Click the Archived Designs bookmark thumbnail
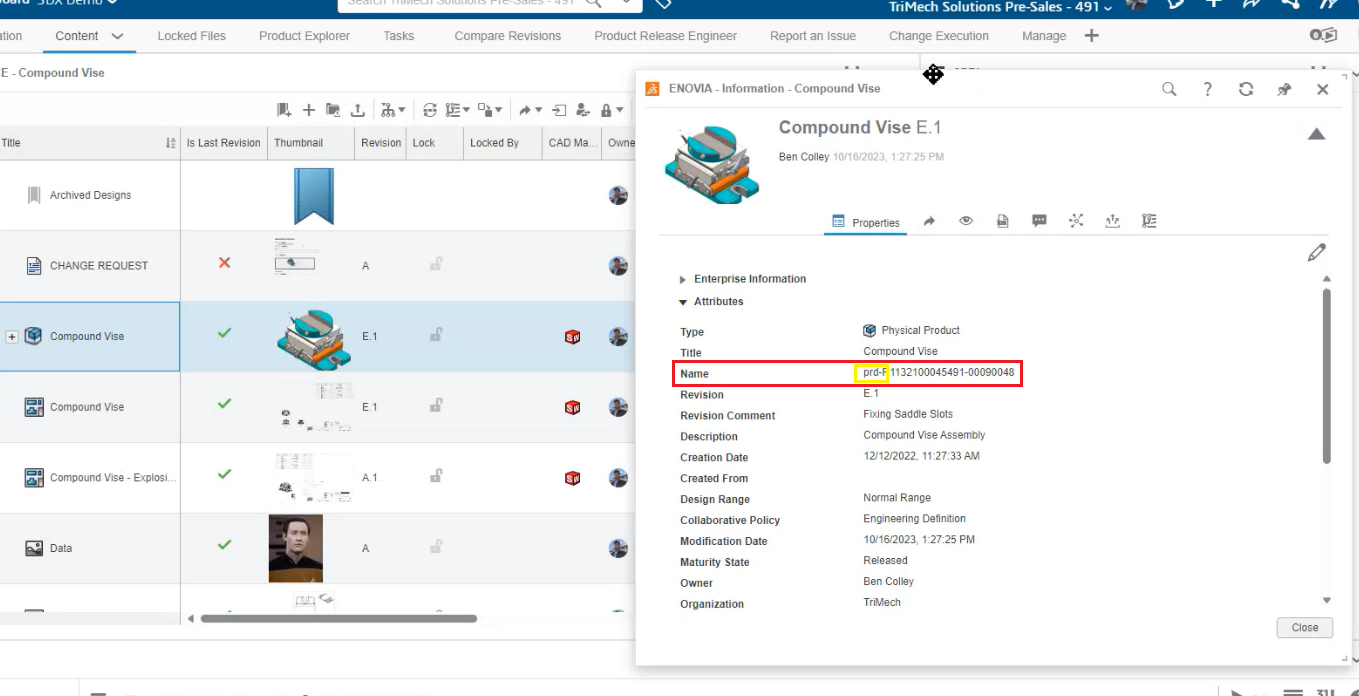Screen dimensions: 1359x696 [314, 196]
